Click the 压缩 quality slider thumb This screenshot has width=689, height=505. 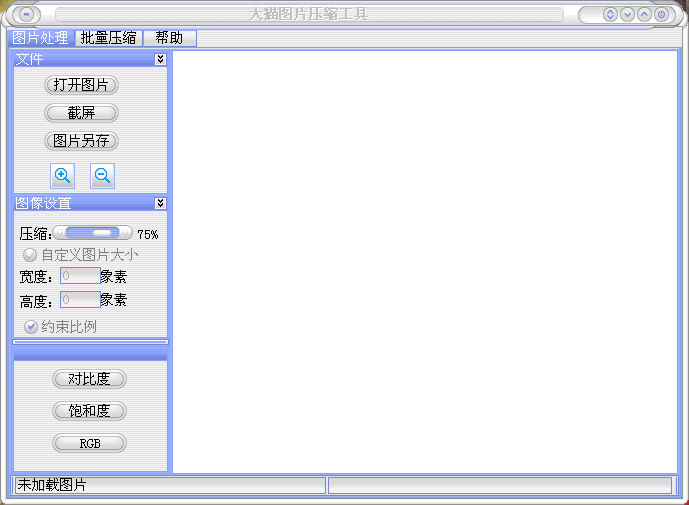pos(102,233)
